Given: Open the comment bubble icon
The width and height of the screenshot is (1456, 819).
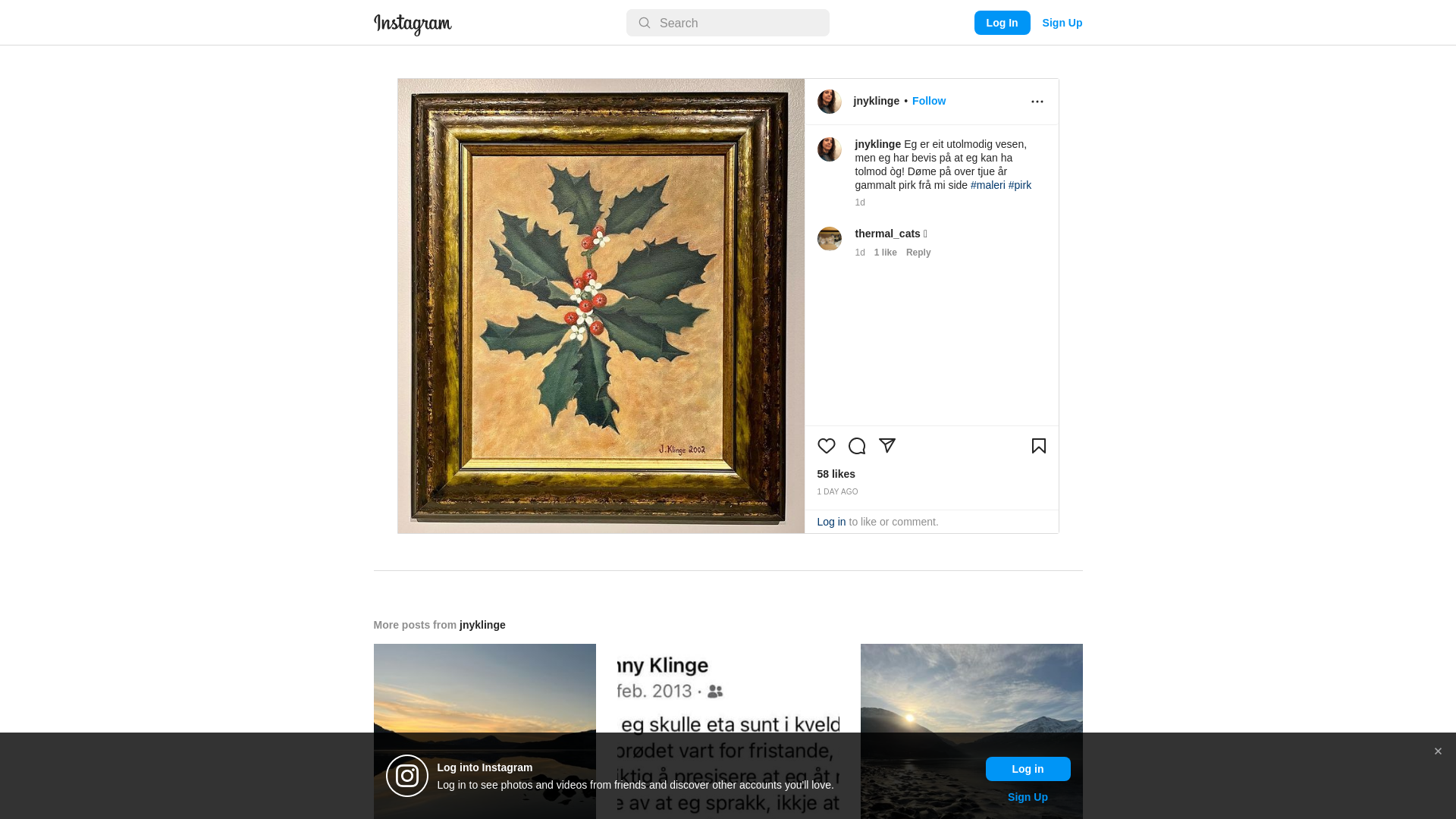Looking at the screenshot, I should (857, 446).
